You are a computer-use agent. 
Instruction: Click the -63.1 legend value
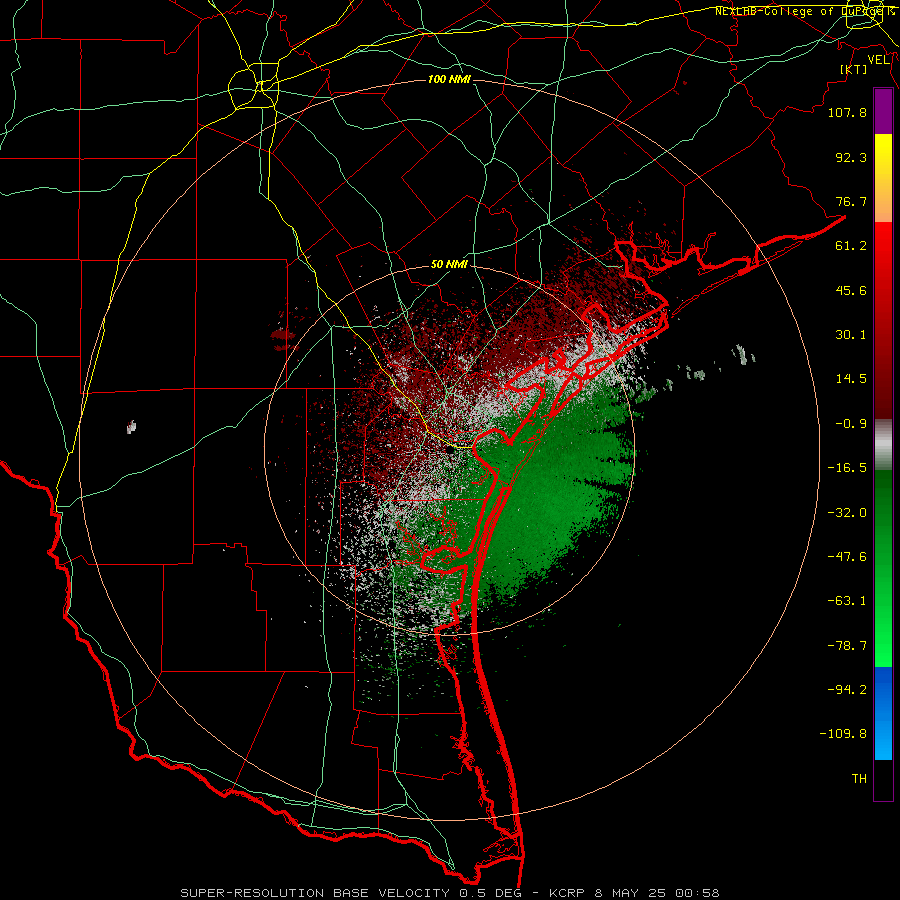click(x=847, y=601)
